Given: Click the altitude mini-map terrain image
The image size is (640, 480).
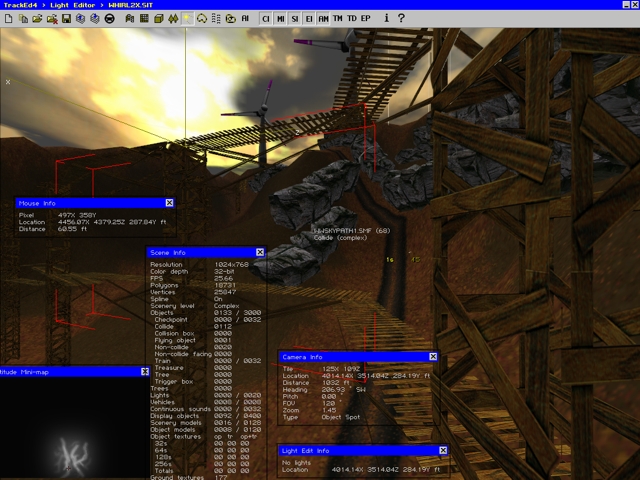Looking at the screenshot, I should (74, 429).
